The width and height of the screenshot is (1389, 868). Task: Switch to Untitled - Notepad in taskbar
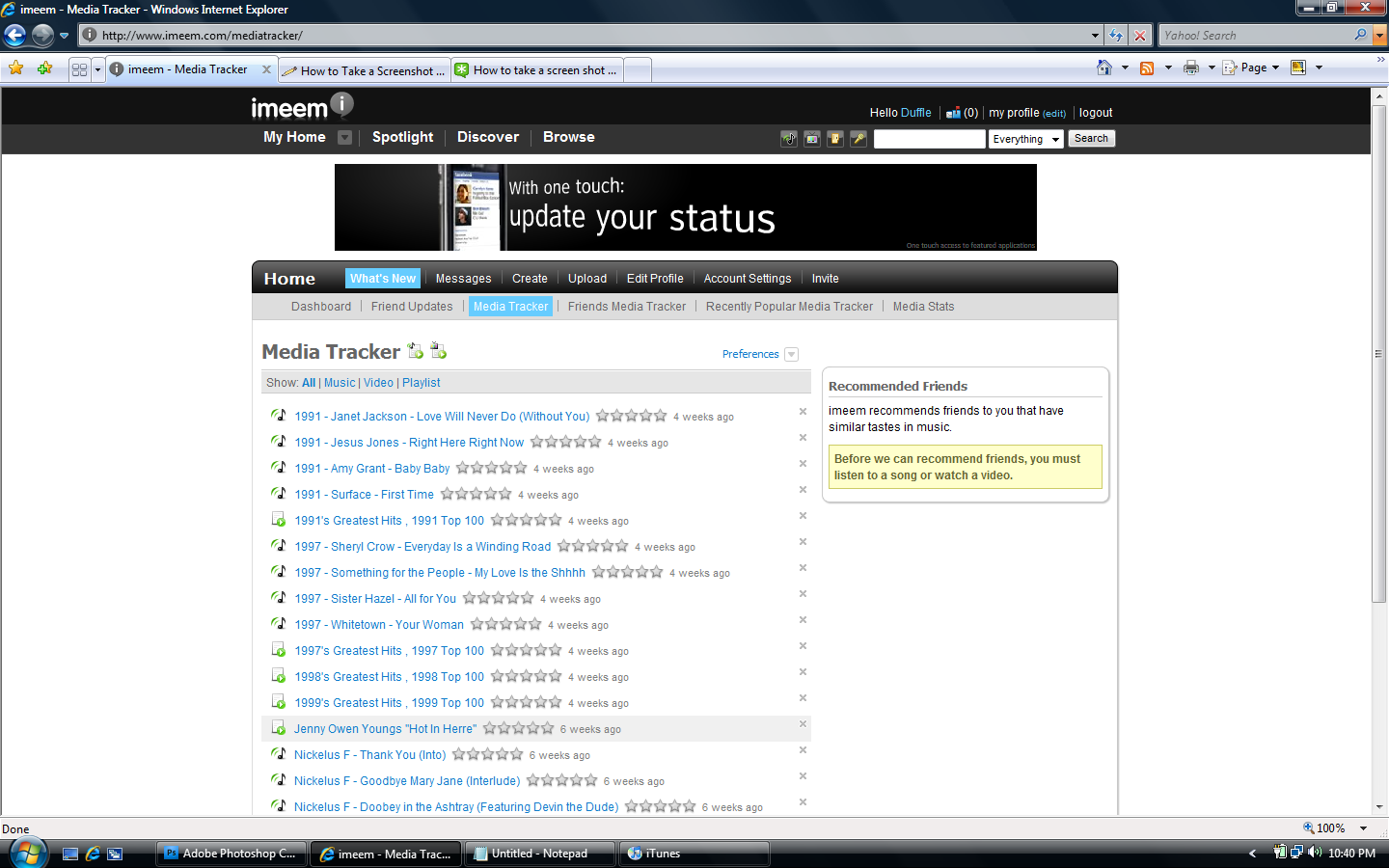point(539,854)
